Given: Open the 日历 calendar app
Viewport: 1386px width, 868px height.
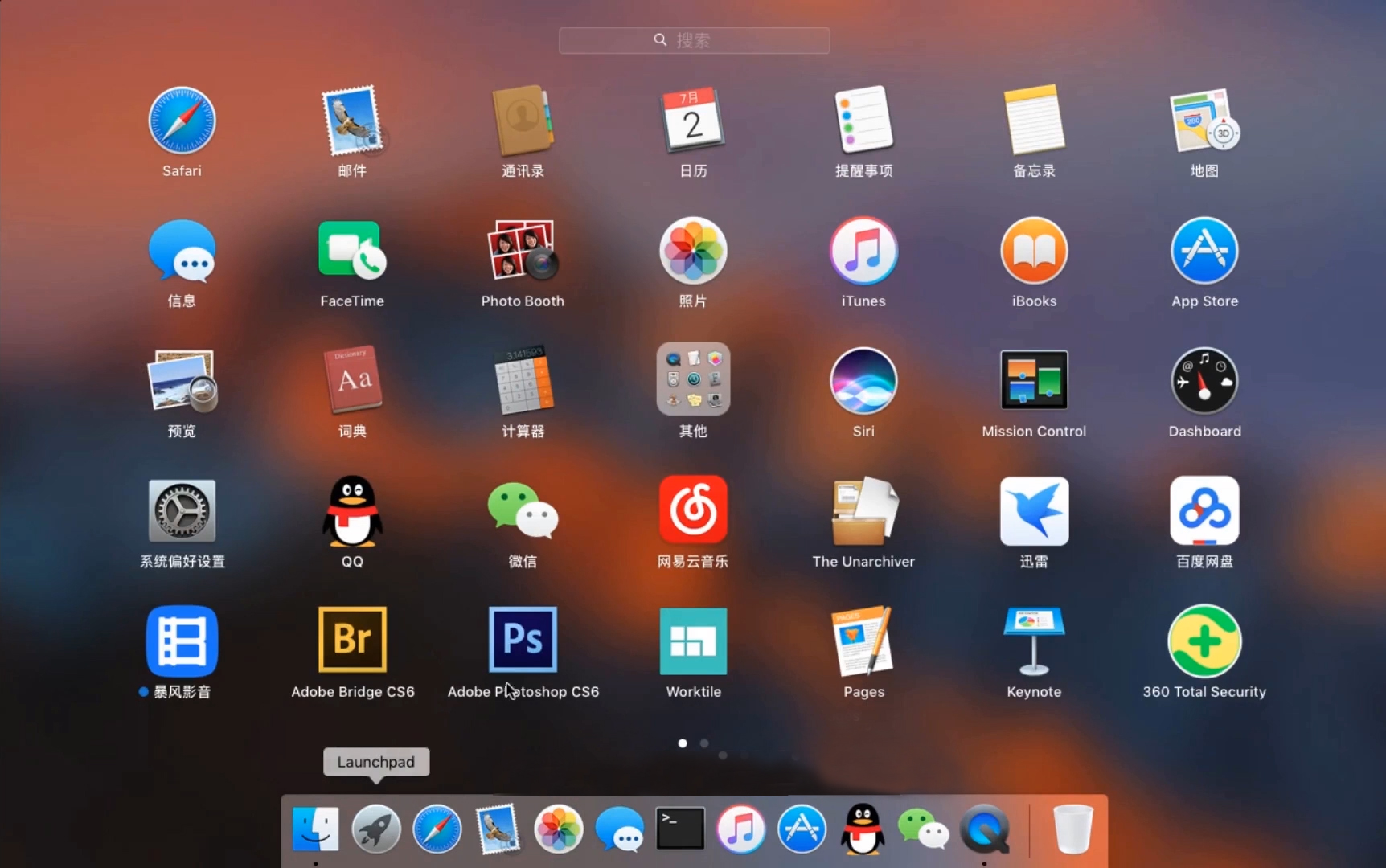Looking at the screenshot, I should coord(694,121).
